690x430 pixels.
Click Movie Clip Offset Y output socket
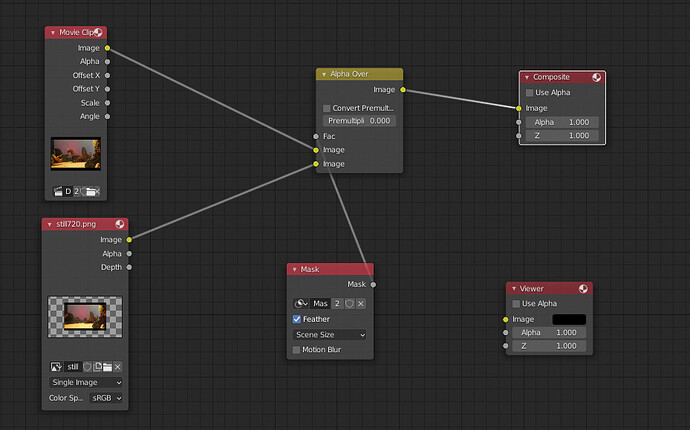pyautogui.click(x=107, y=89)
